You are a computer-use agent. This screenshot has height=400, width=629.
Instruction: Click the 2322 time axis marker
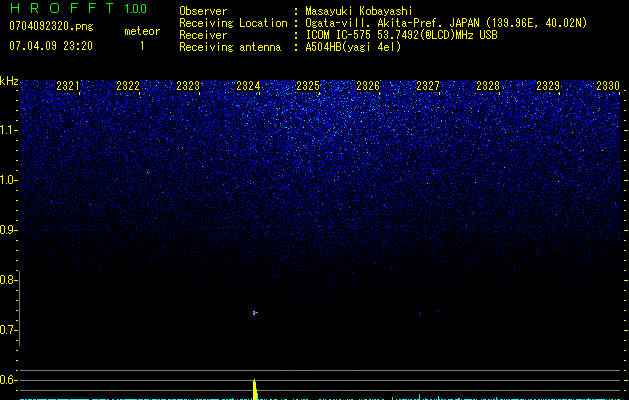click(x=128, y=86)
